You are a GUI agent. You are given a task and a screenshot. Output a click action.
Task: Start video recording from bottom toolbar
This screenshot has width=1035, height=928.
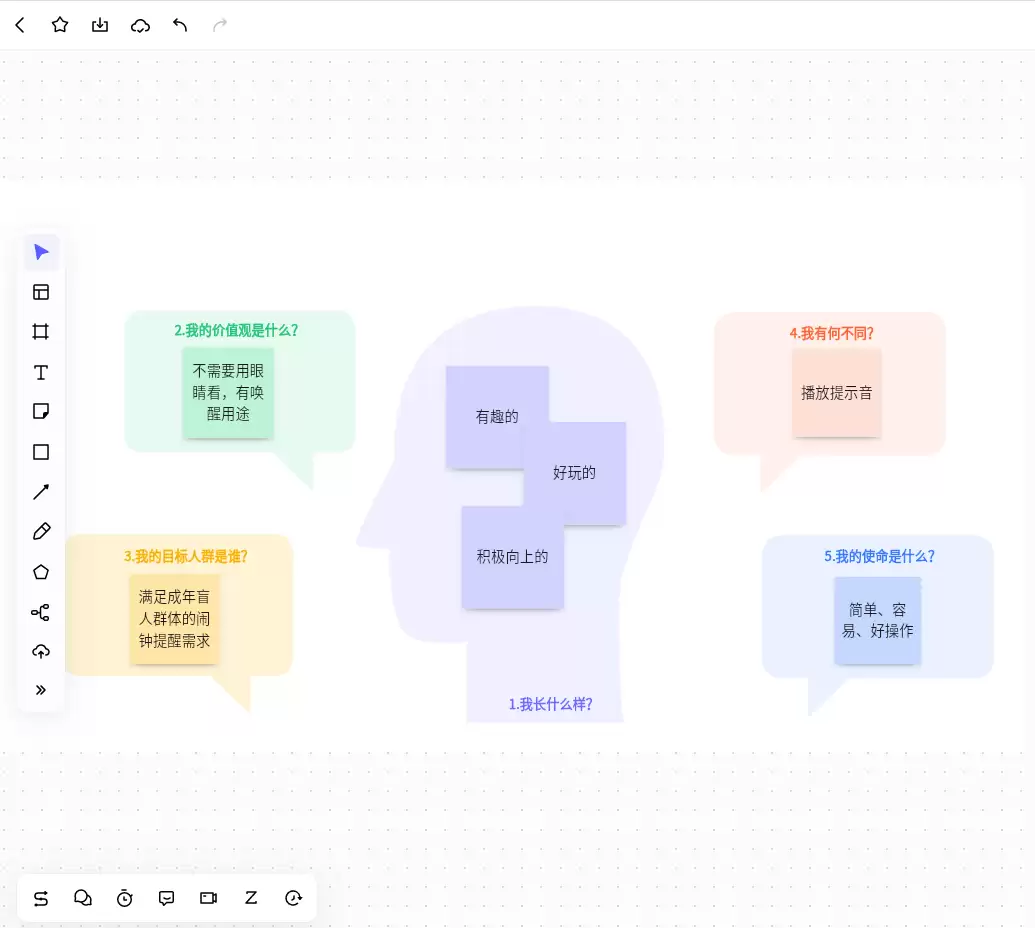209,898
